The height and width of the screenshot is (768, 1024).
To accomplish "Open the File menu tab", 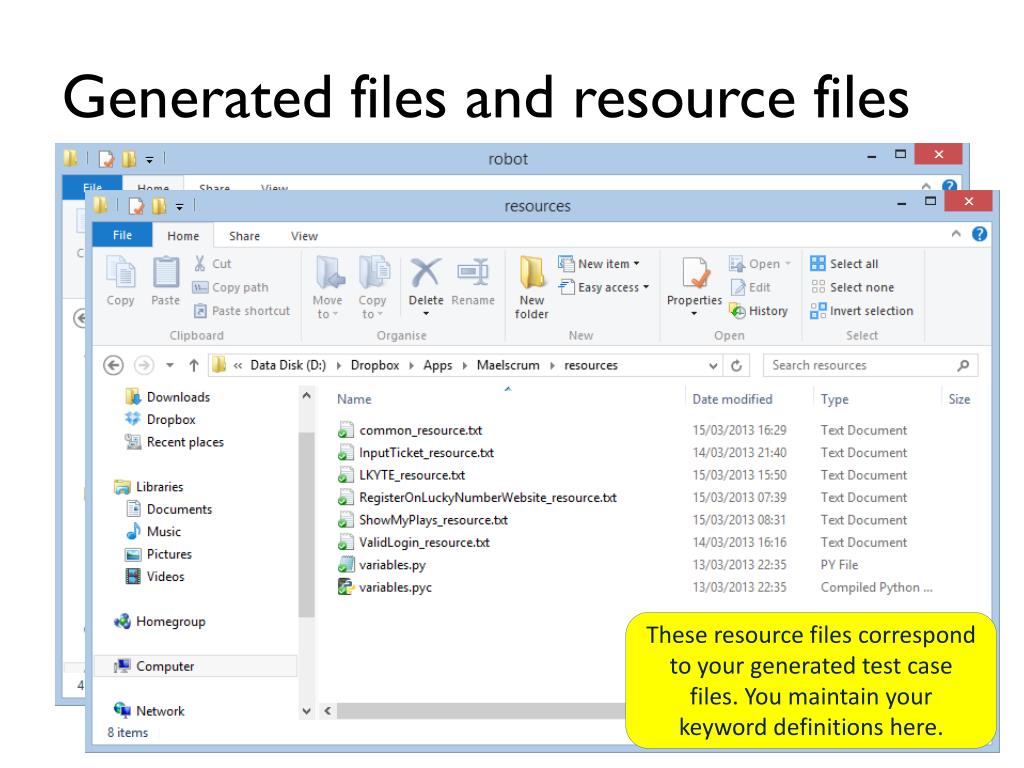I will [x=121, y=236].
